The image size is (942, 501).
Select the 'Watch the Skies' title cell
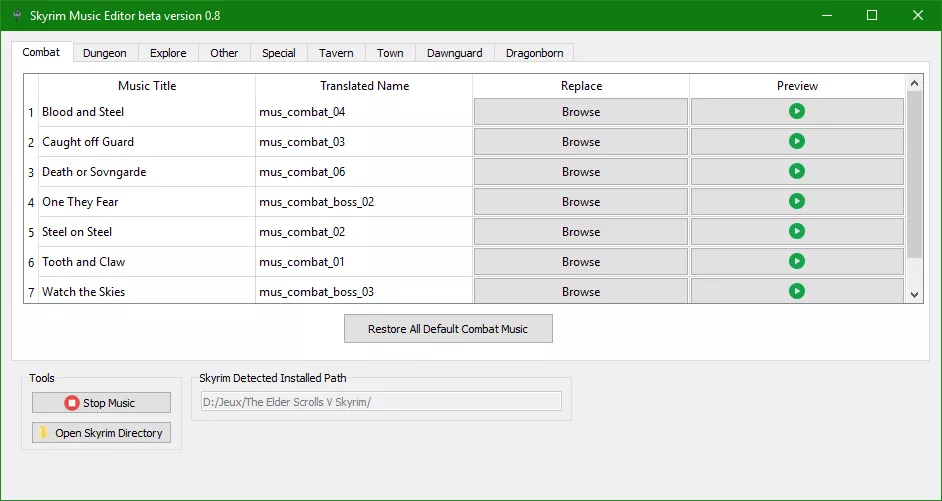coord(147,291)
